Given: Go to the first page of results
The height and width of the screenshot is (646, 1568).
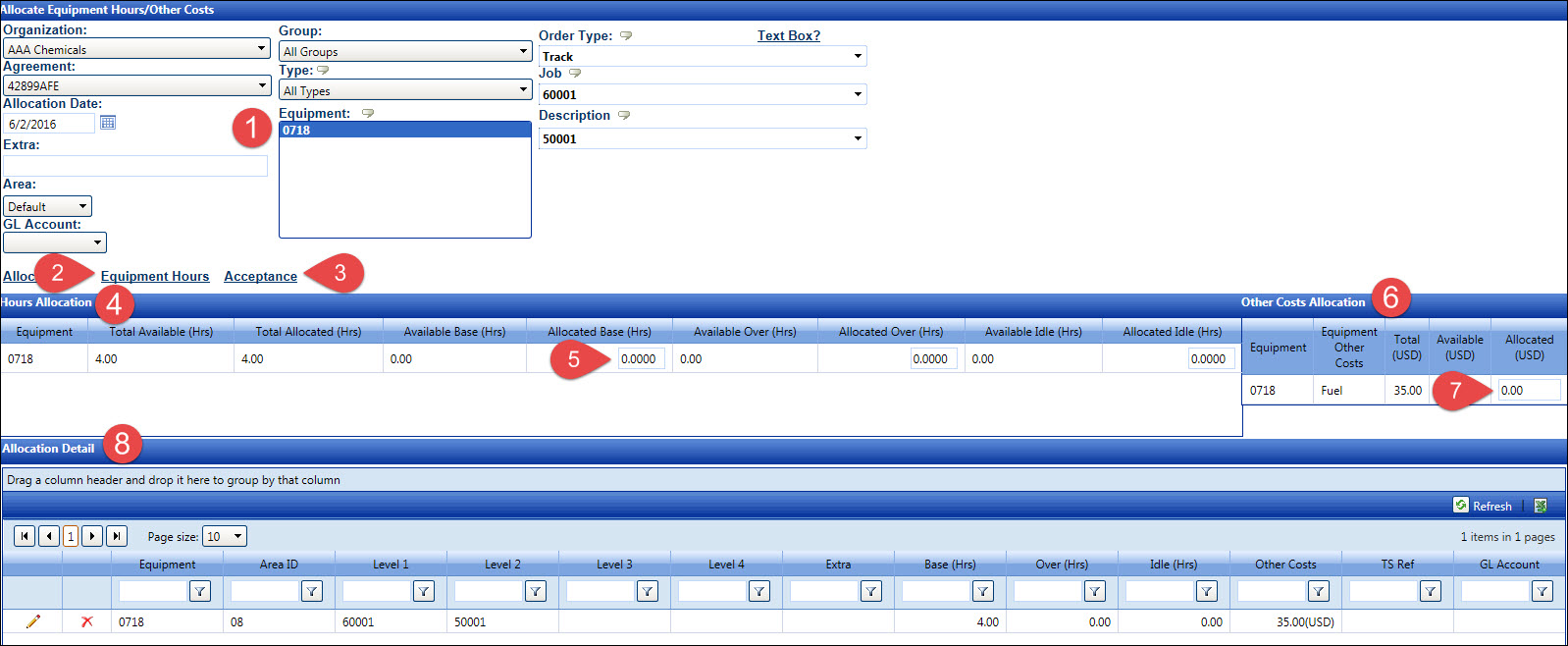Looking at the screenshot, I should point(25,536).
